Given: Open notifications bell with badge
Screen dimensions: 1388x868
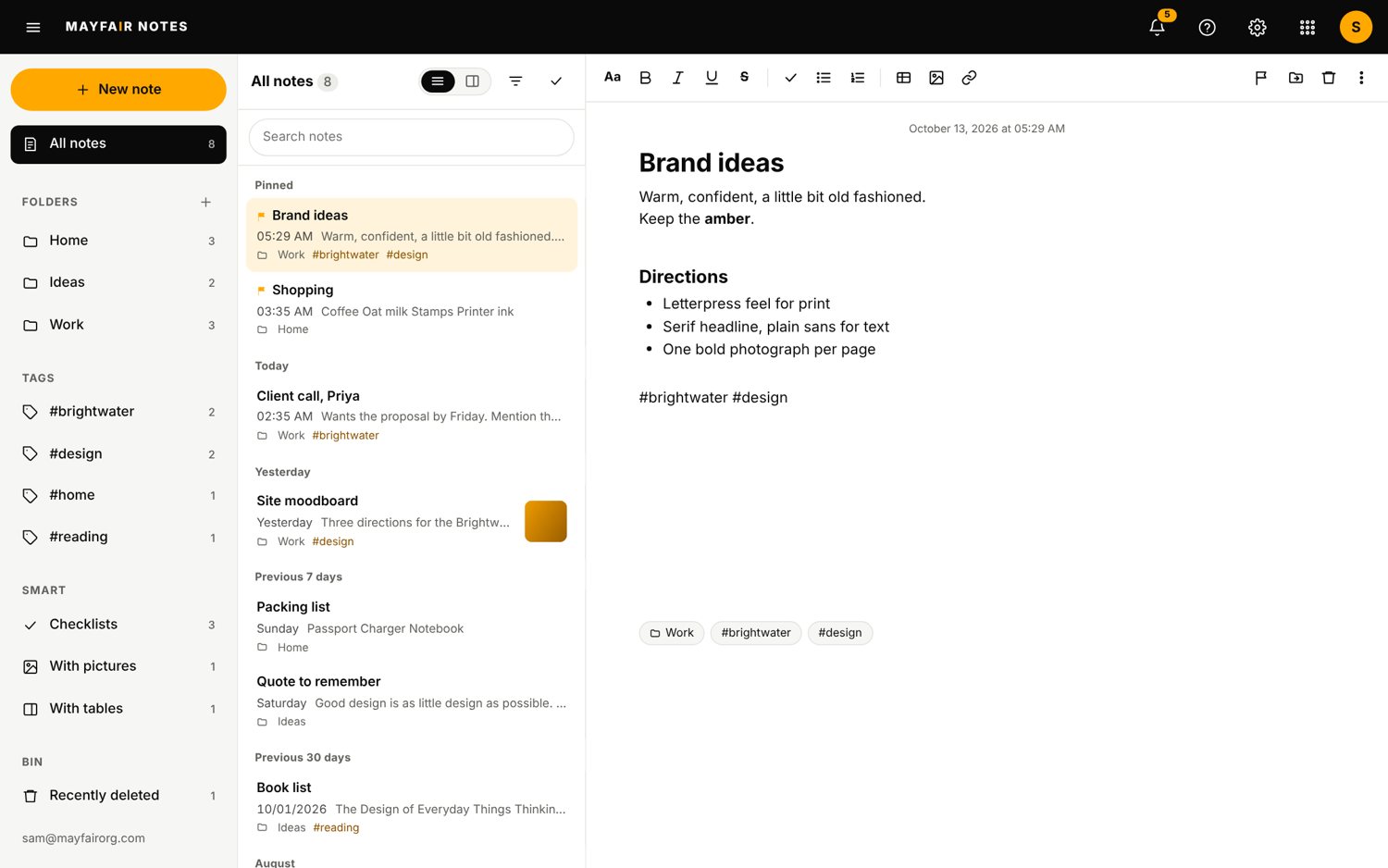Looking at the screenshot, I should pyautogui.click(x=1158, y=27).
